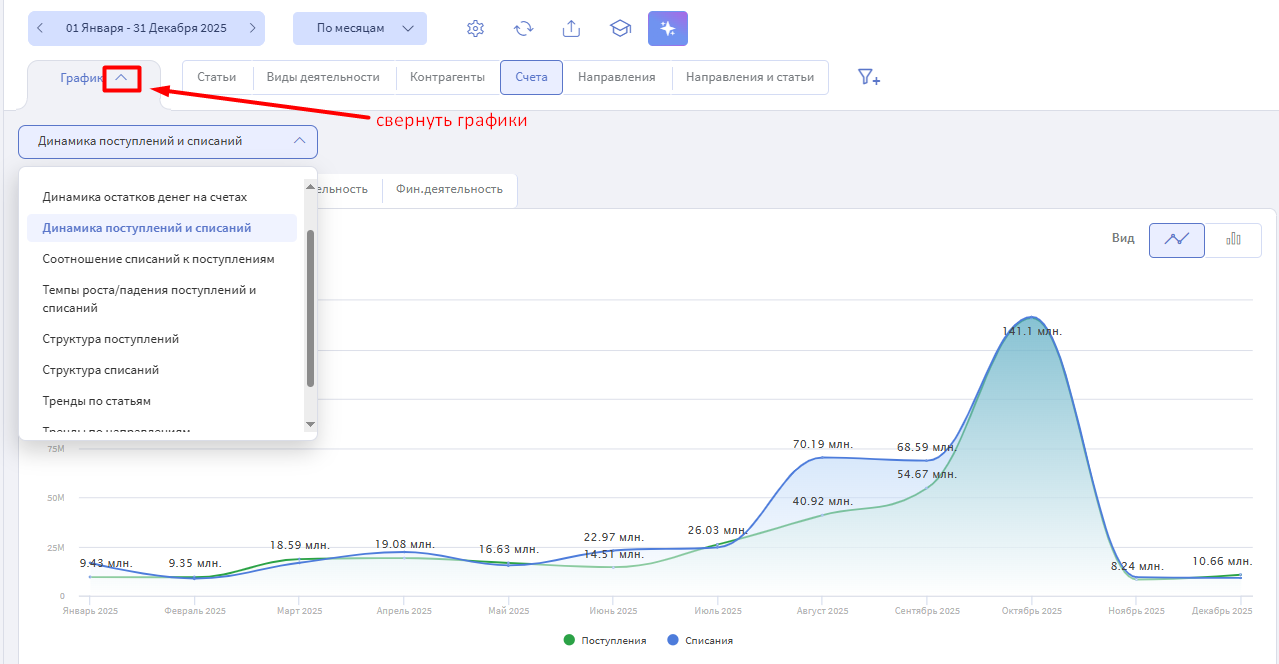Screen dimensions: 1279x664
Task: Go to next period with right arrow
Action: coord(252,28)
